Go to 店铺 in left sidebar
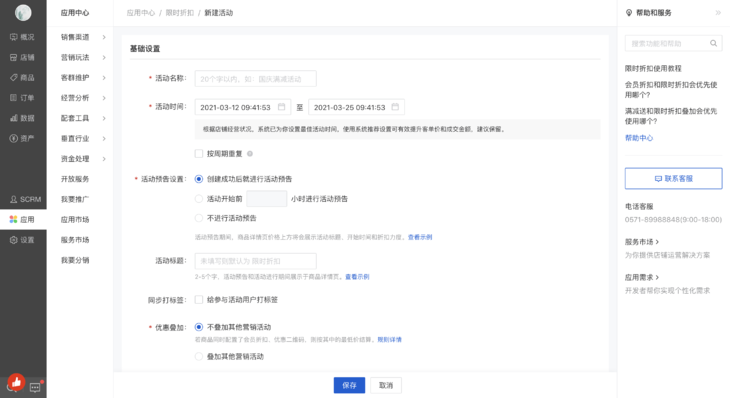The image size is (730, 398). point(23,57)
